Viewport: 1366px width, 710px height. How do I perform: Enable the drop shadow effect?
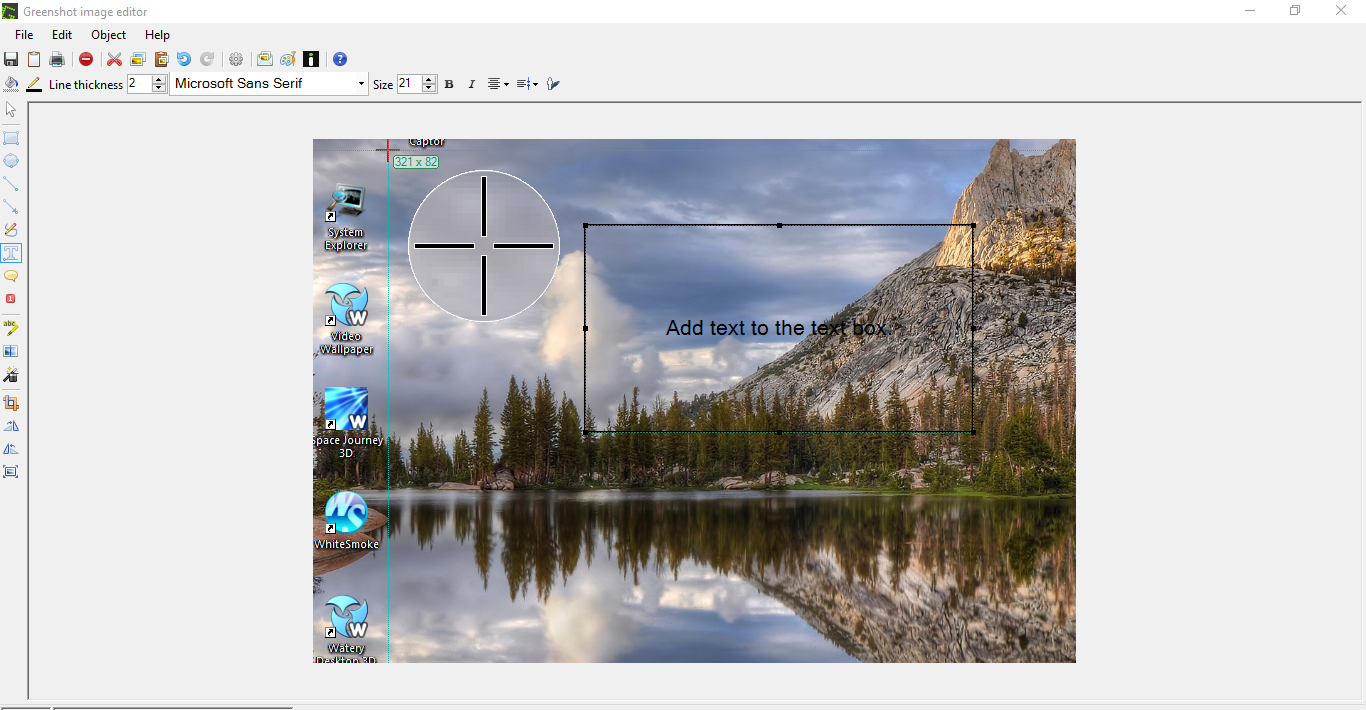552,84
